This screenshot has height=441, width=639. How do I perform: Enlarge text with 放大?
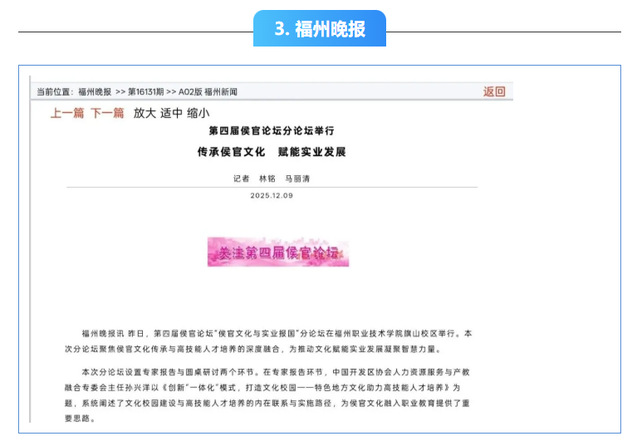pos(145,113)
